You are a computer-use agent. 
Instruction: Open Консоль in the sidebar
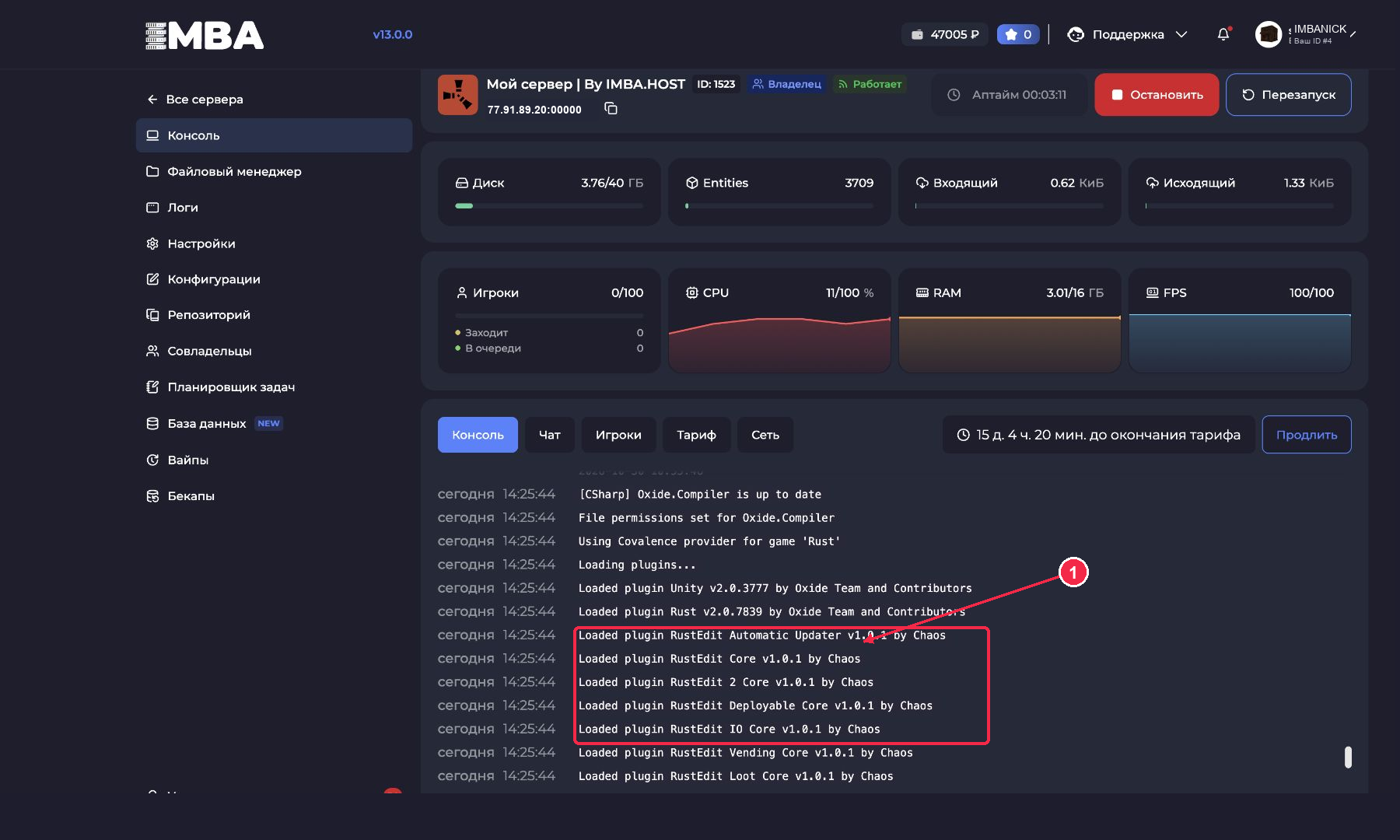[x=274, y=135]
